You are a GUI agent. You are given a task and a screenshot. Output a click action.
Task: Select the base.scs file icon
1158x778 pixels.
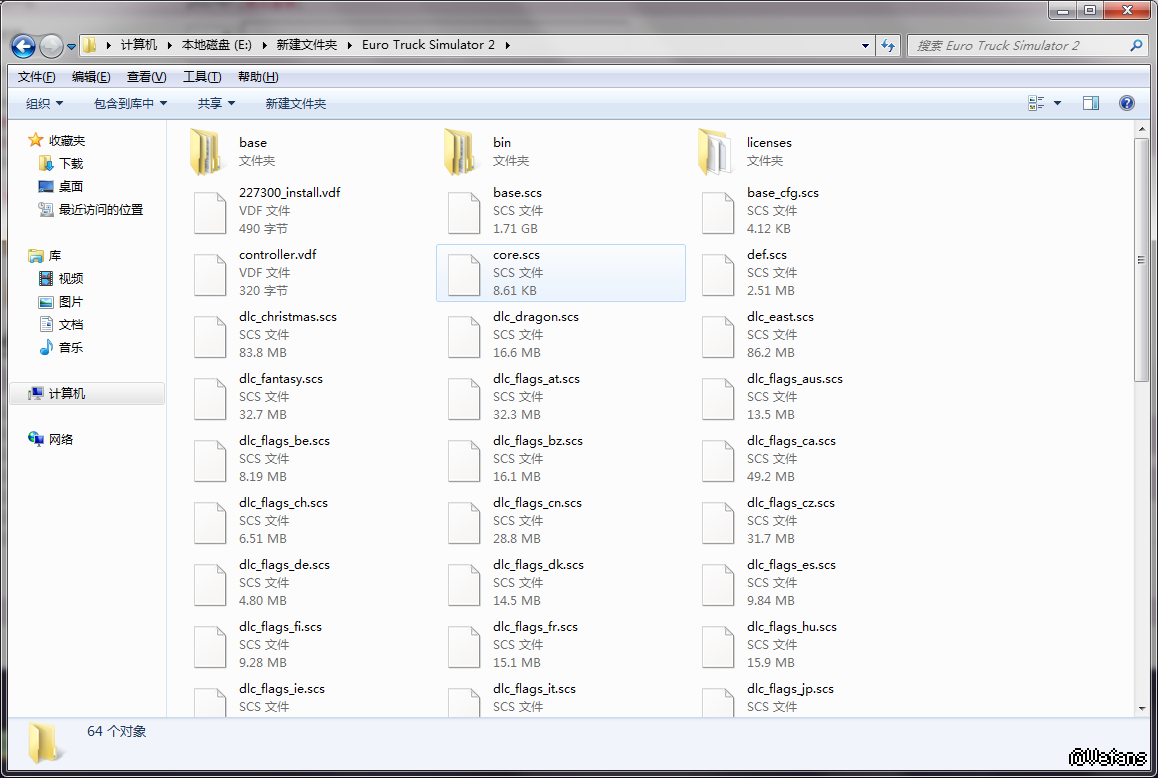pyautogui.click(x=463, y=211)
